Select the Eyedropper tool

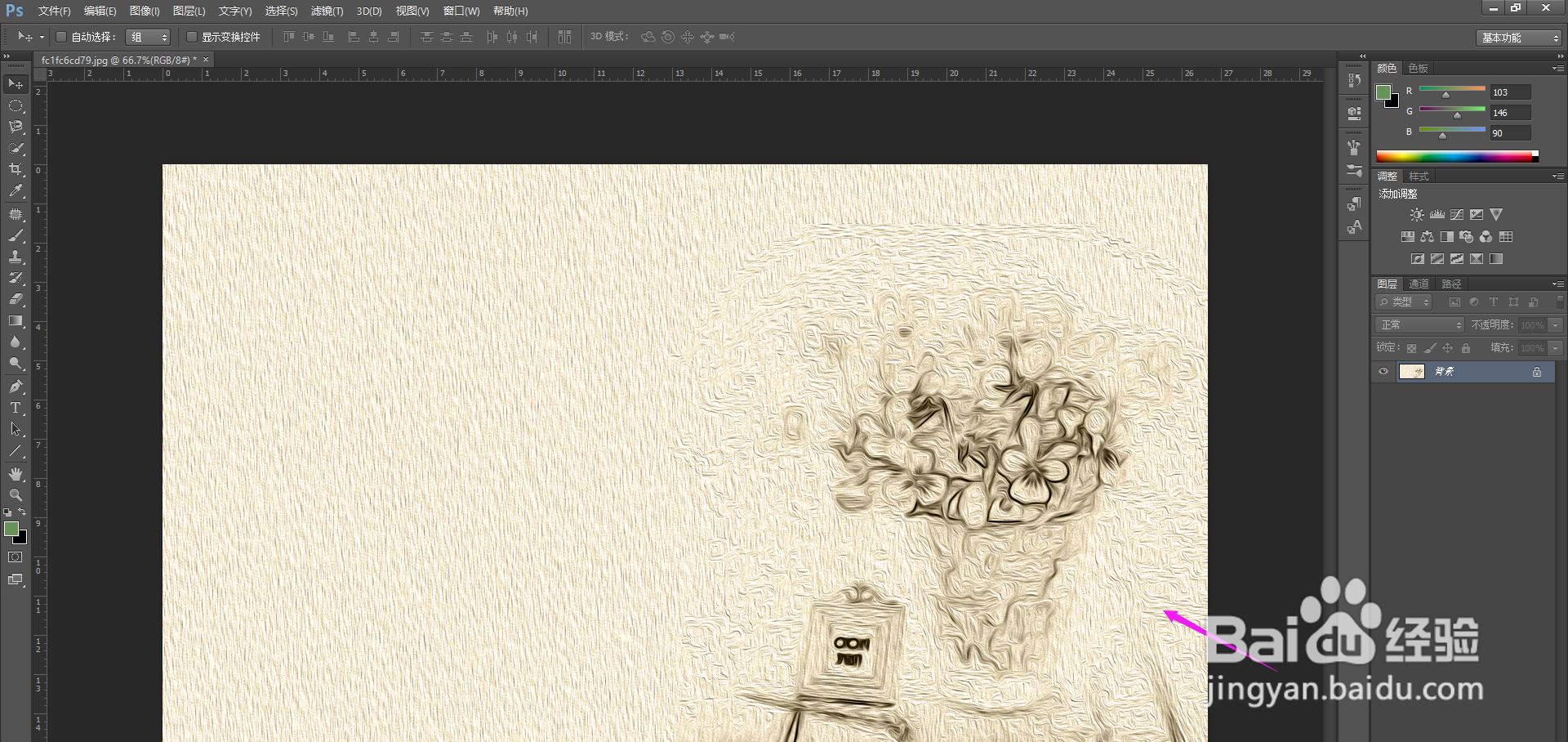[x=16, y=190]
